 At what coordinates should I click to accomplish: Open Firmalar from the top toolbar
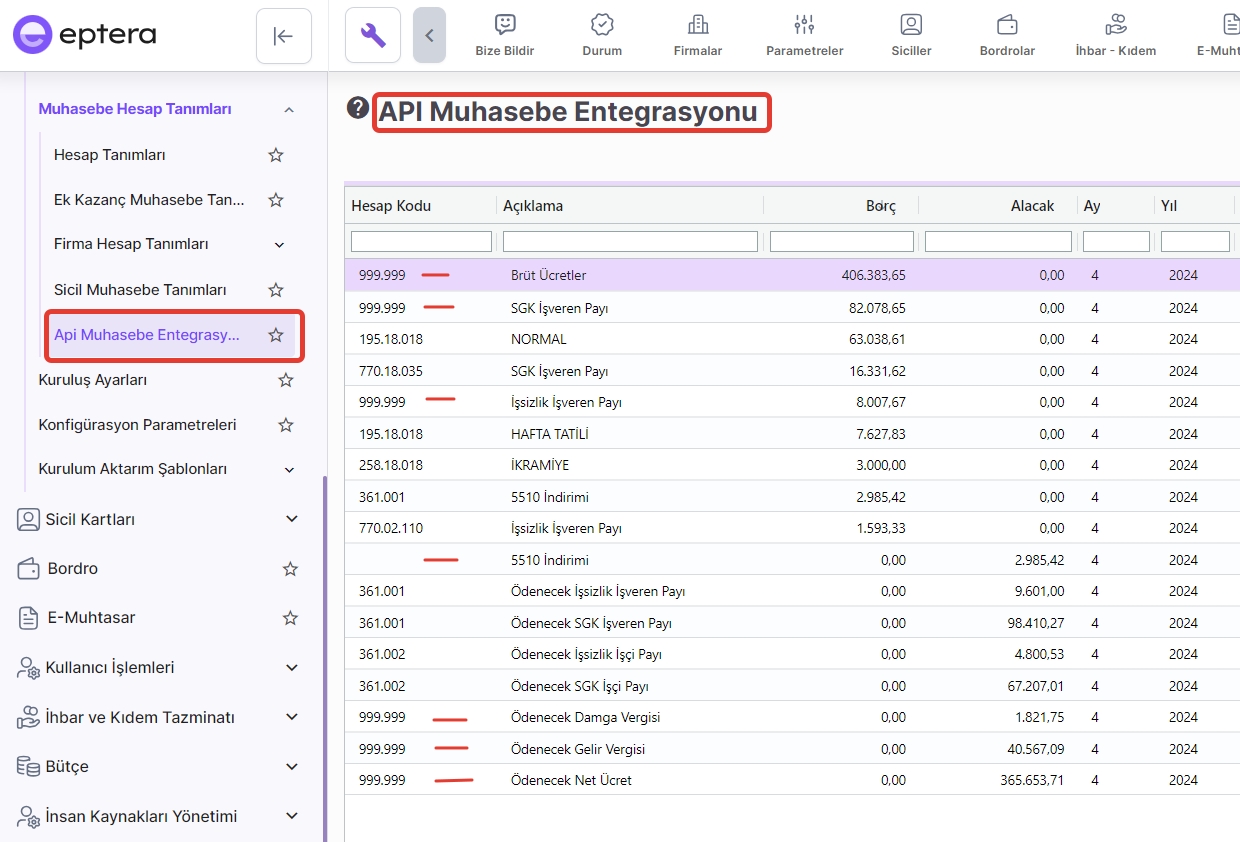click(x=698, y=35)
